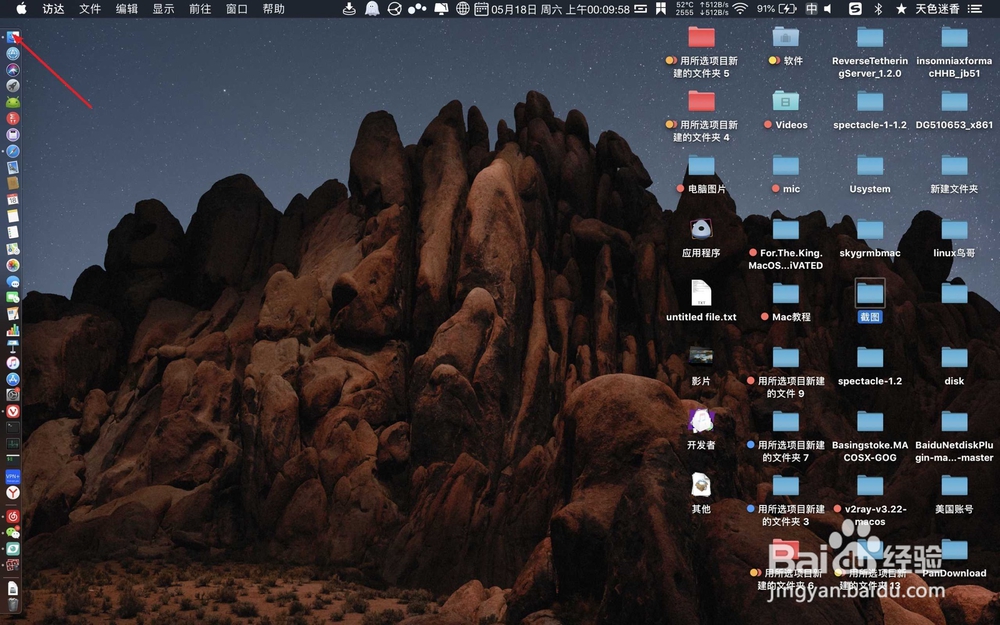1000x625 pixels.
Task: Open the Calendar app in Dock
Action: 13,200
